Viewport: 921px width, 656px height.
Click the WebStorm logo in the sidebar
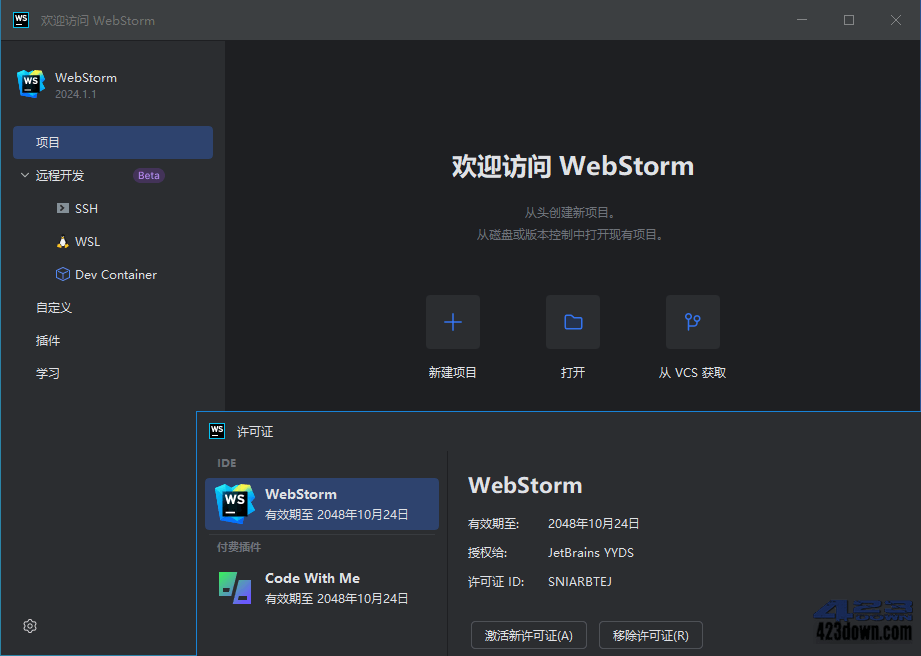click(30, 84)
